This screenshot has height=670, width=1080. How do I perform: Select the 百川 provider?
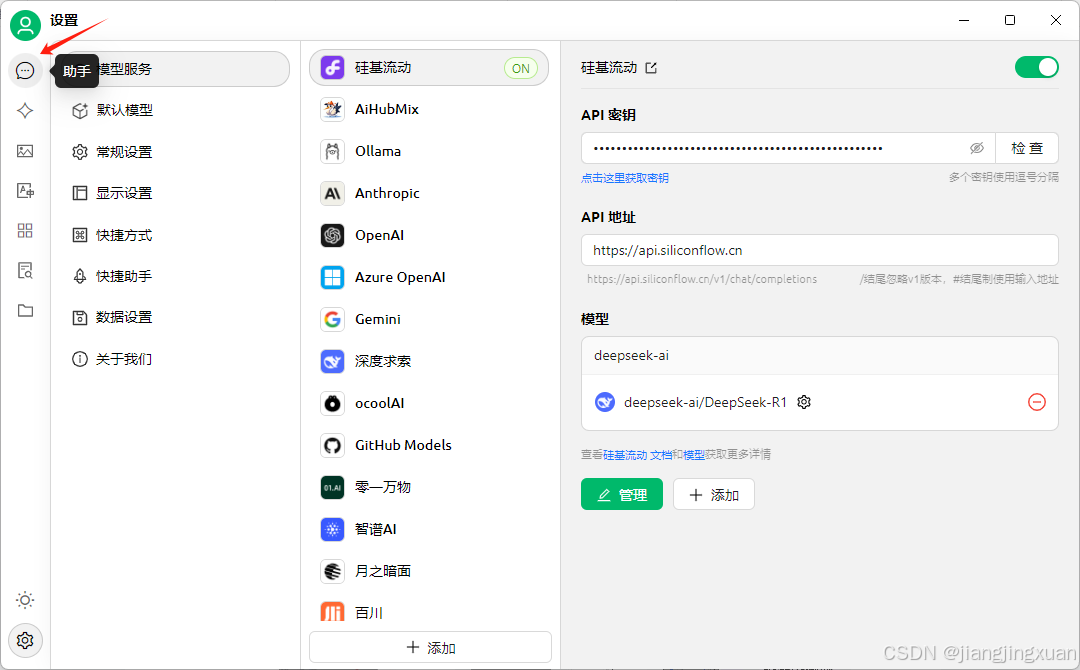click(429, 612)
